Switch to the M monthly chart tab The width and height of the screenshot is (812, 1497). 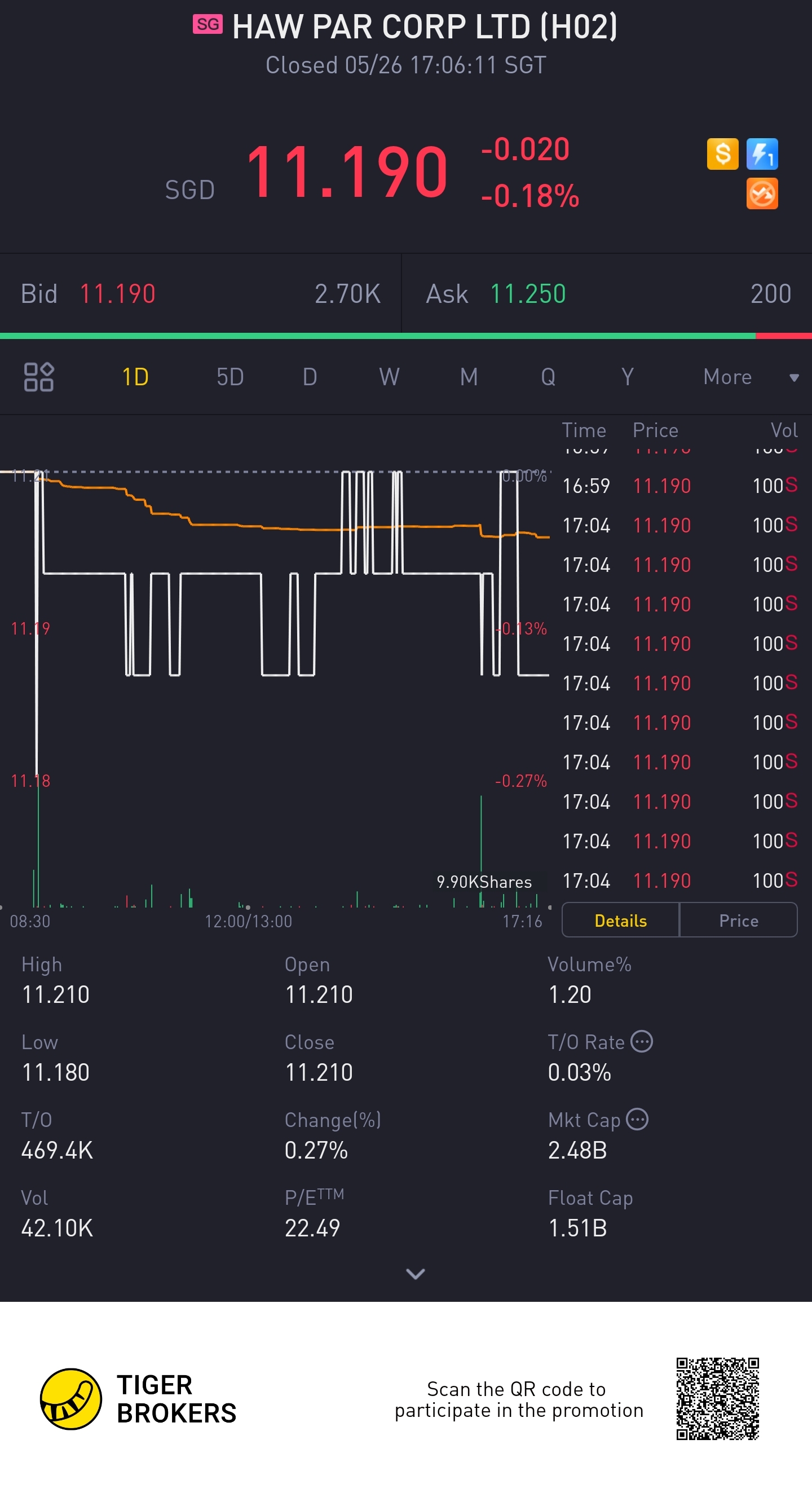[469, 377]
